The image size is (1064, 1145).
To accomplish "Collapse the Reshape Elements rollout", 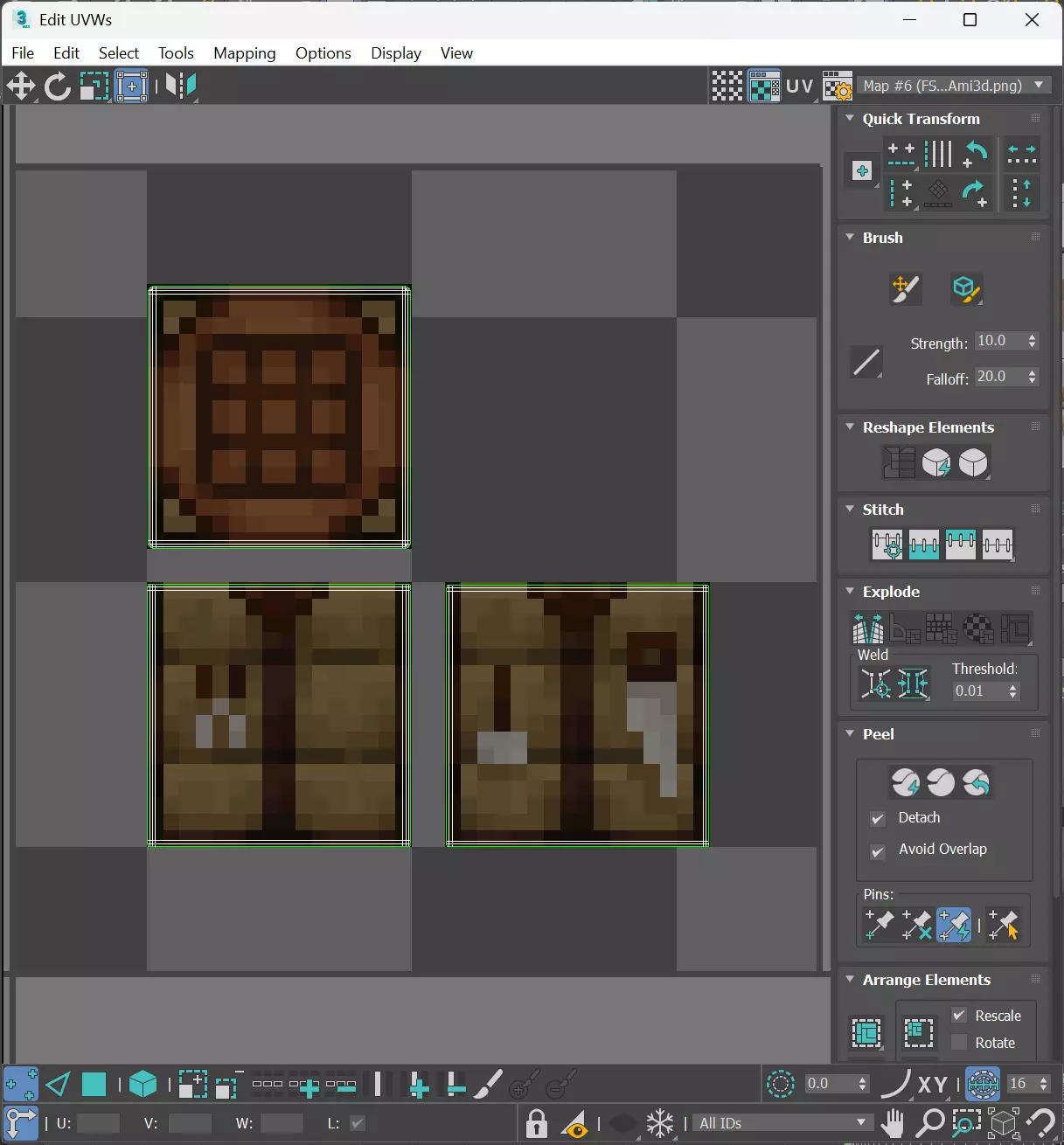I will [850, 427].
